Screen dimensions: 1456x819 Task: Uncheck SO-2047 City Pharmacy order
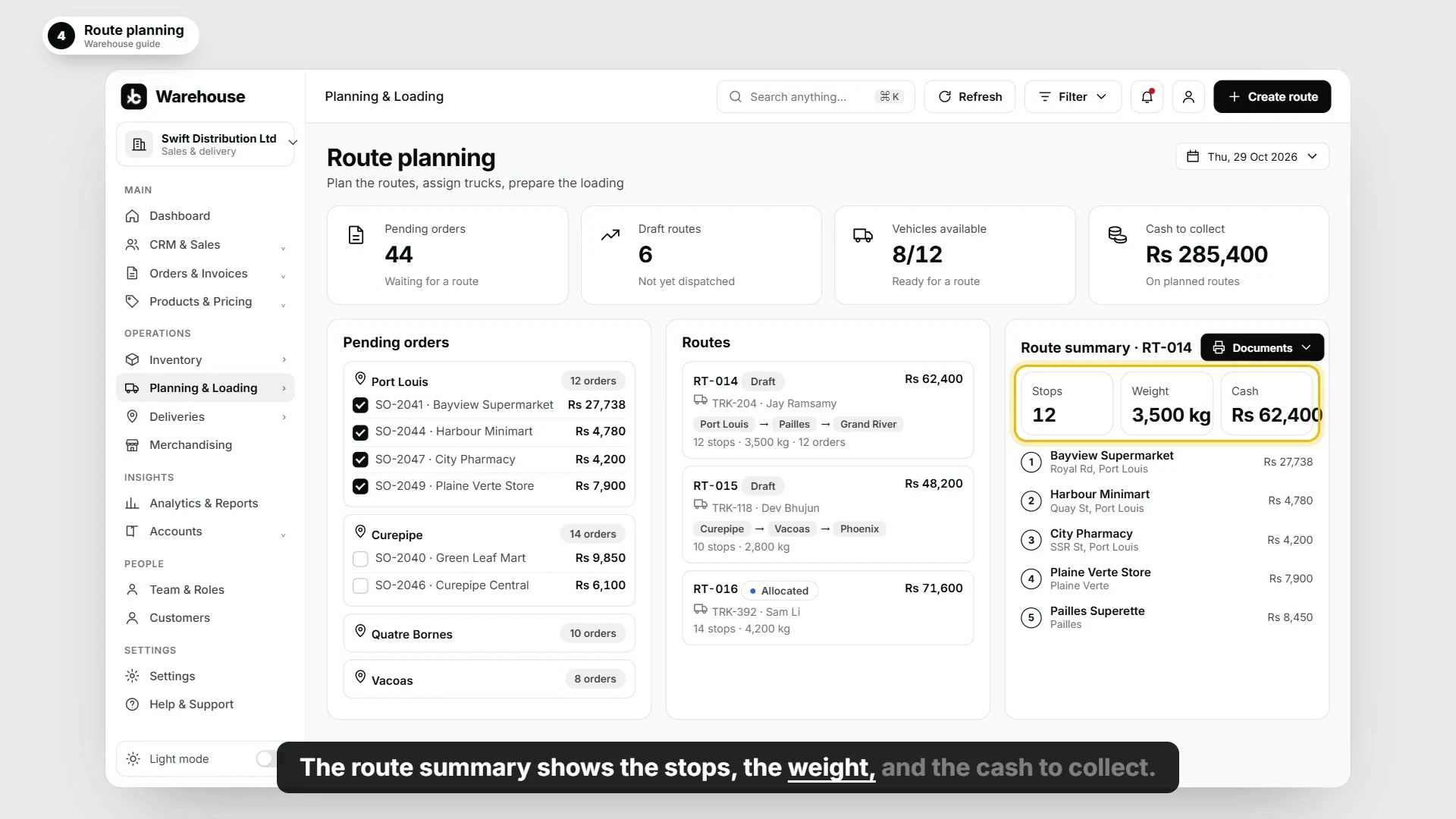pyautogui.click(x=360, y=460)
